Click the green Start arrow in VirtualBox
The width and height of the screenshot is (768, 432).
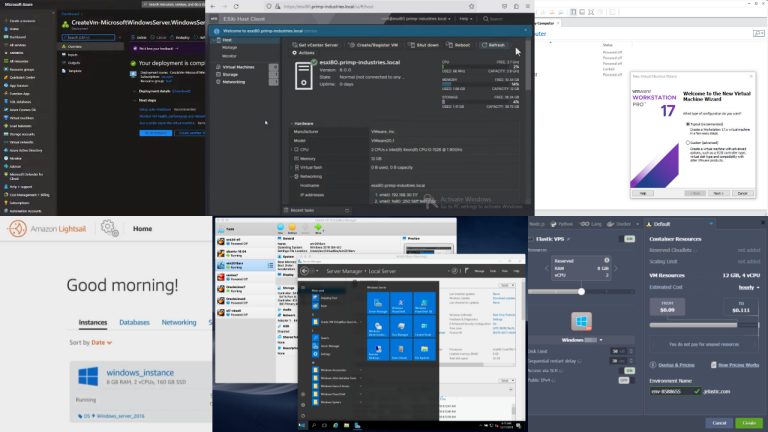[x=318, y=228]
